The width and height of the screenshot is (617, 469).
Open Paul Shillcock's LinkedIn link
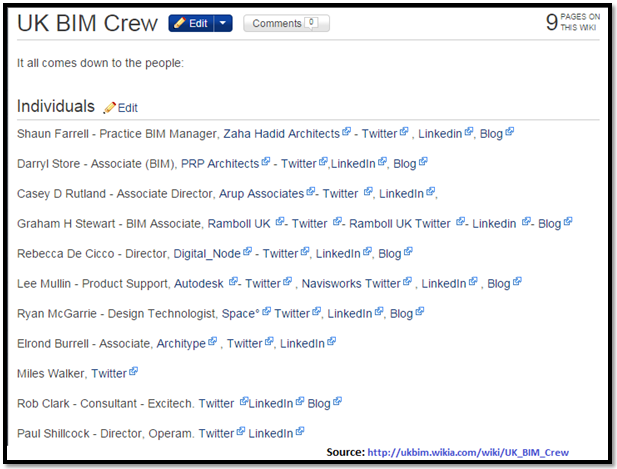(271, 433)
